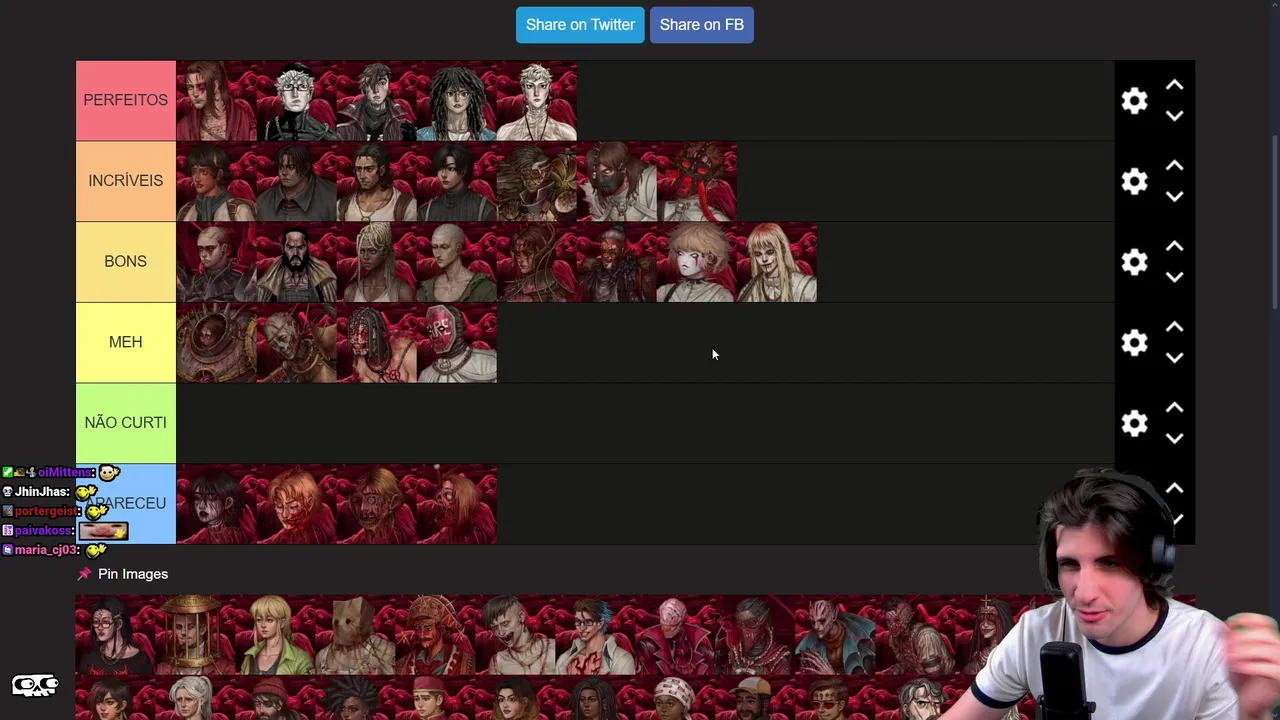Viewport: 1280px width, 720px height.
Task: Open settings gear for PERFEITOS tier
Action: (x=1134, y=101)
